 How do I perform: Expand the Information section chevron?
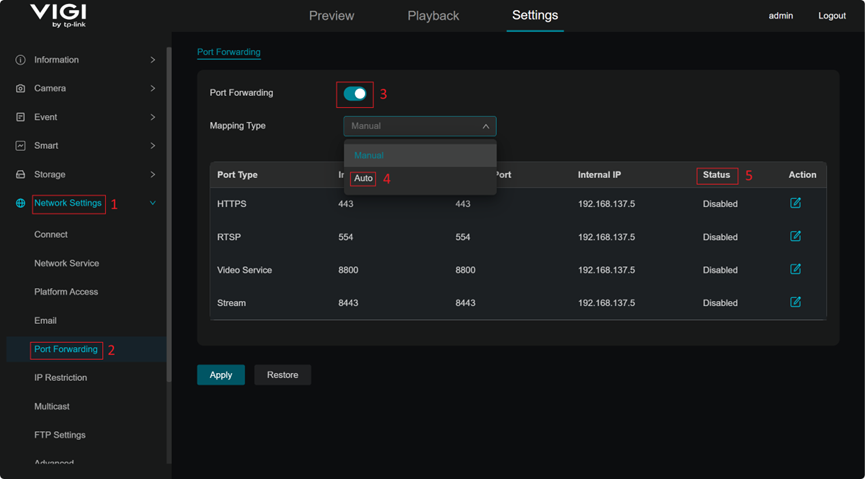153,60
